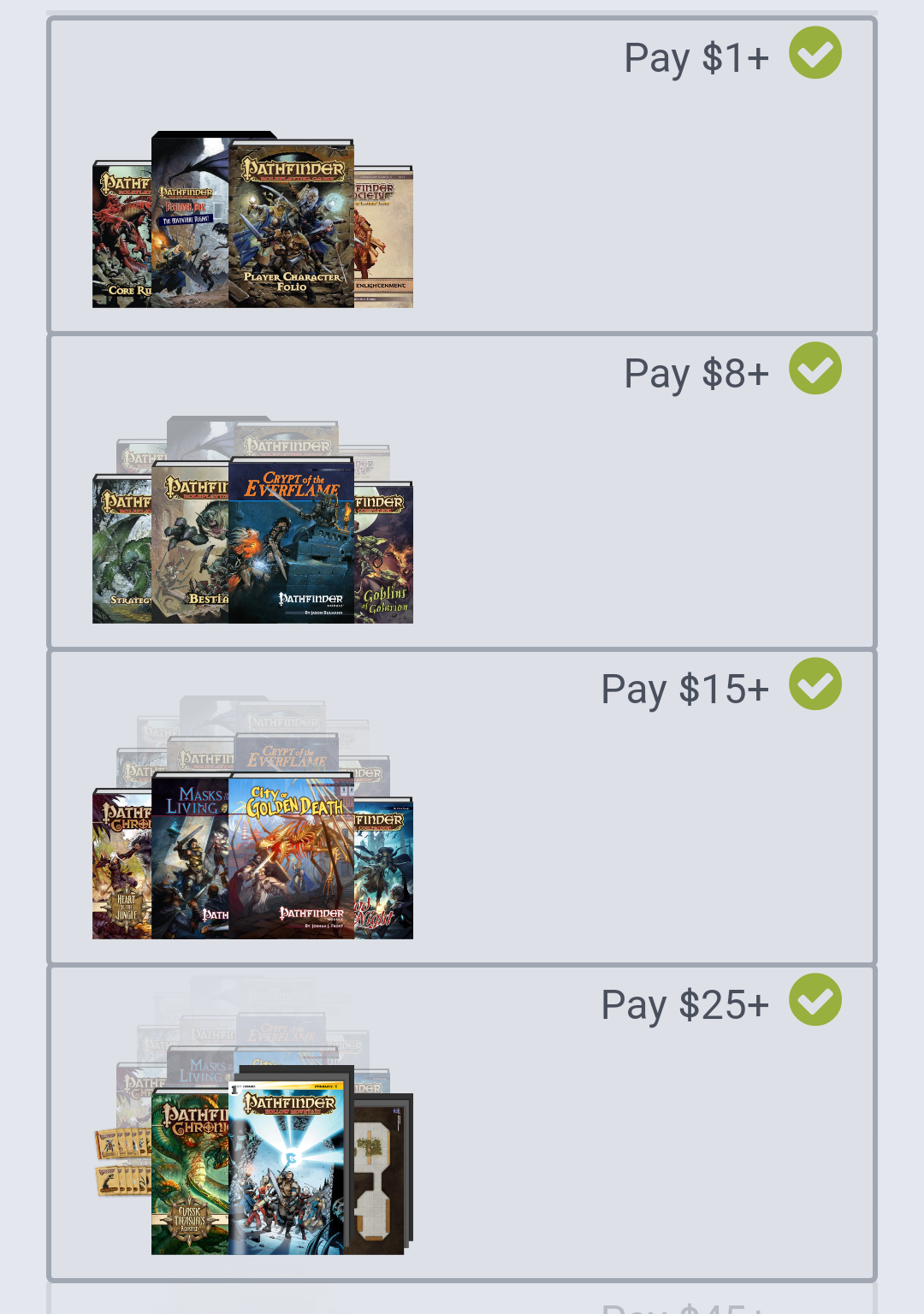Open the Classic Treasures book cover
The height and width of the screenshot is (1314, 924).
pos(191,1175)
